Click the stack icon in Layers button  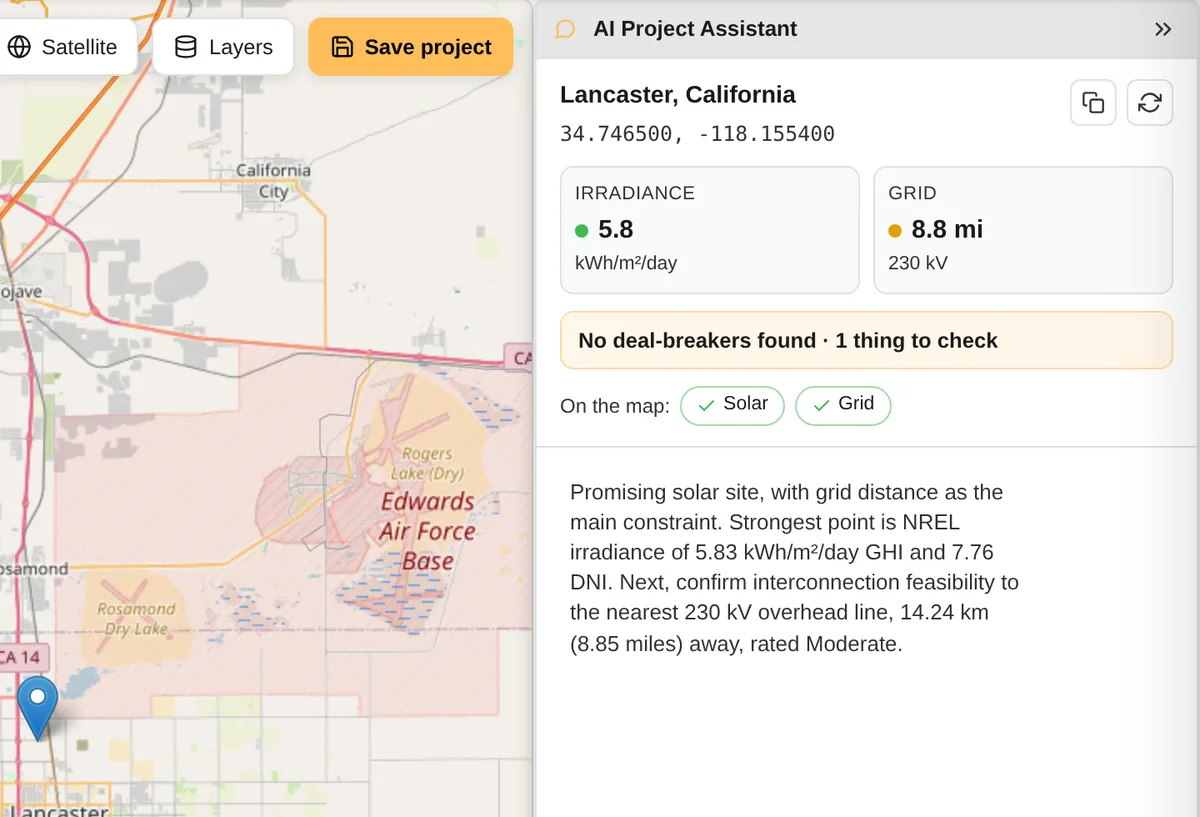[186, 47]
